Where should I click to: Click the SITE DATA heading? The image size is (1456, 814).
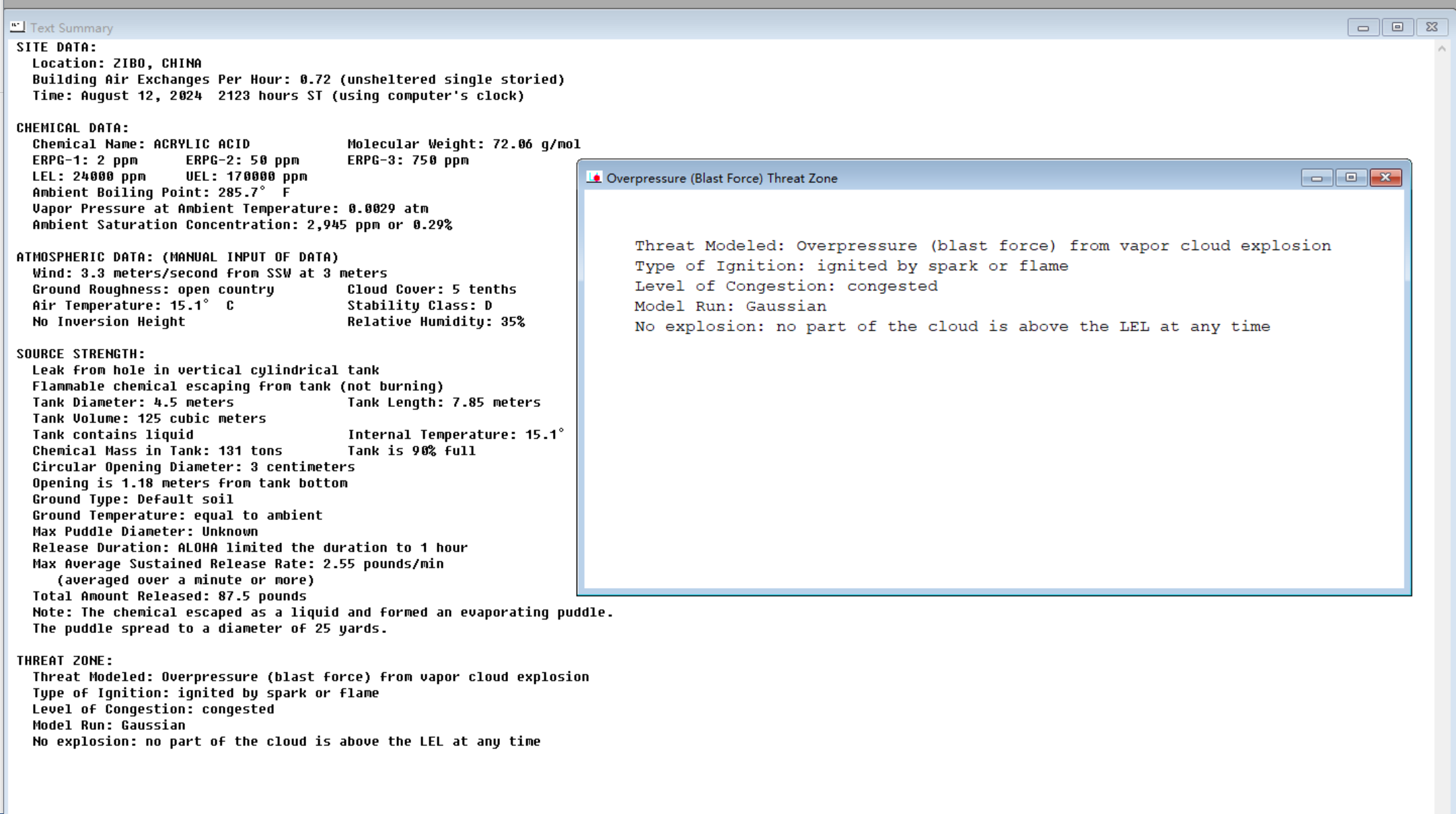(57, 47)
